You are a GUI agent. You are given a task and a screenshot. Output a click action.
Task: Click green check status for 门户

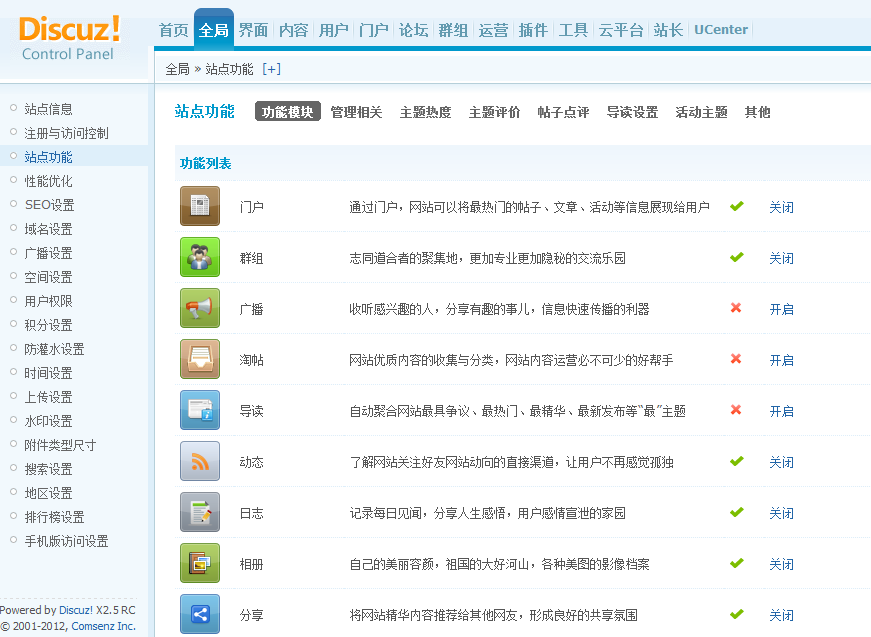[737, 207]
